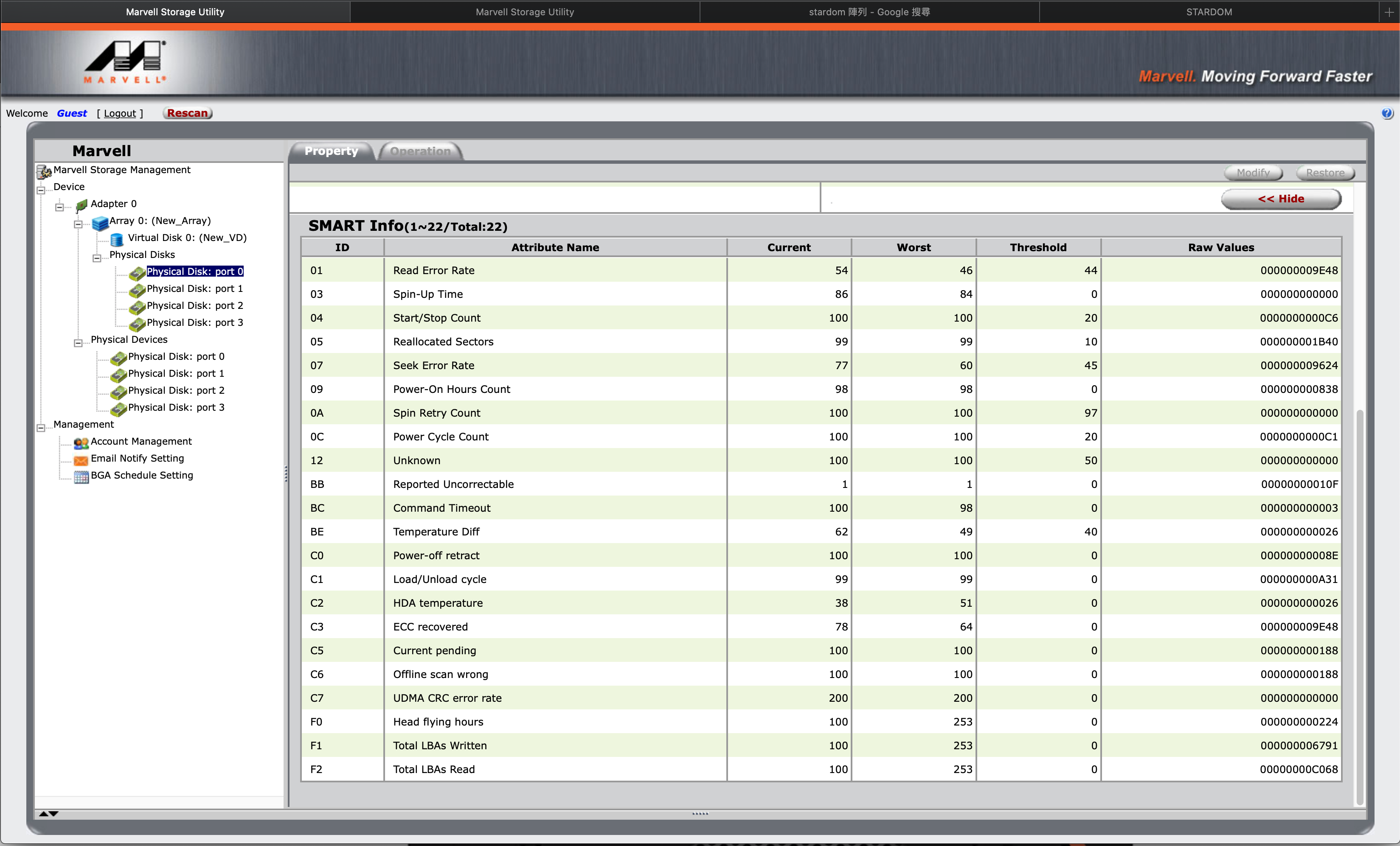Click the Current pending attribute name
1400x846 pixels.
435,651
